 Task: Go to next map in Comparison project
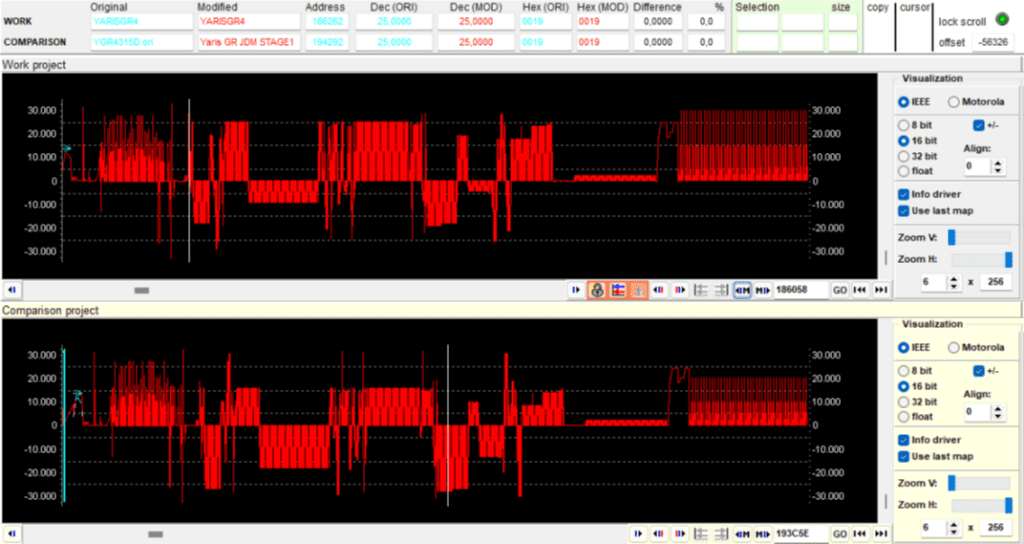click(762, 534)
